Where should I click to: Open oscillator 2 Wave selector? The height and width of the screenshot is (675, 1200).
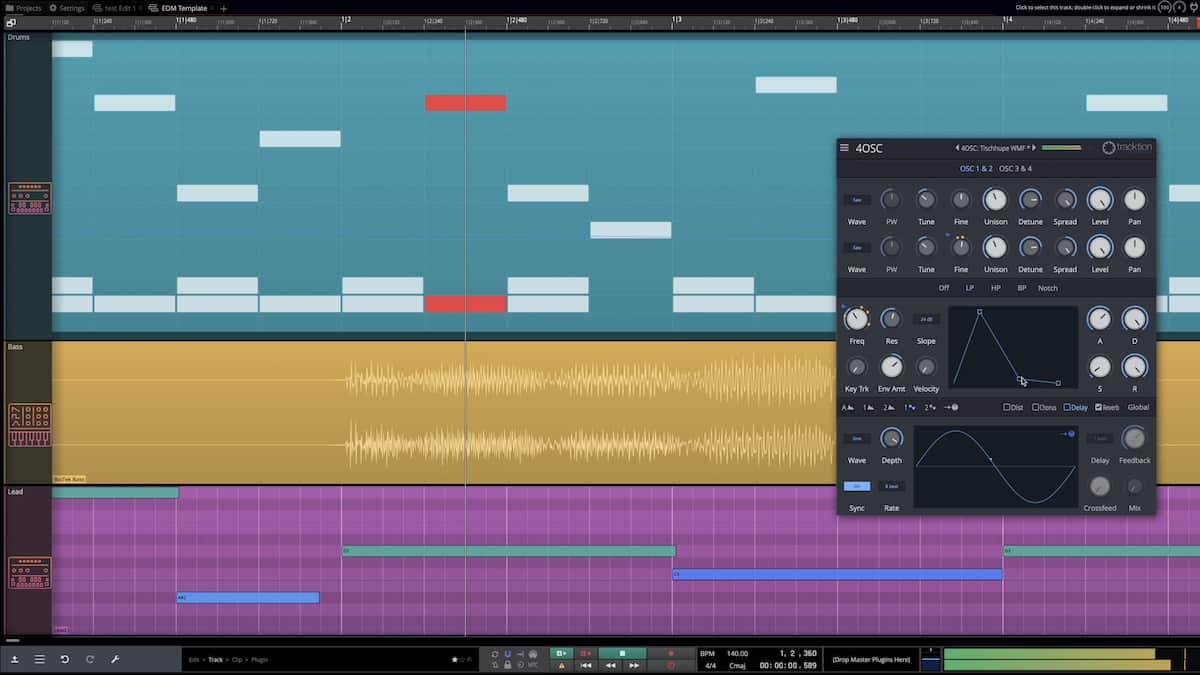[857, 247]
